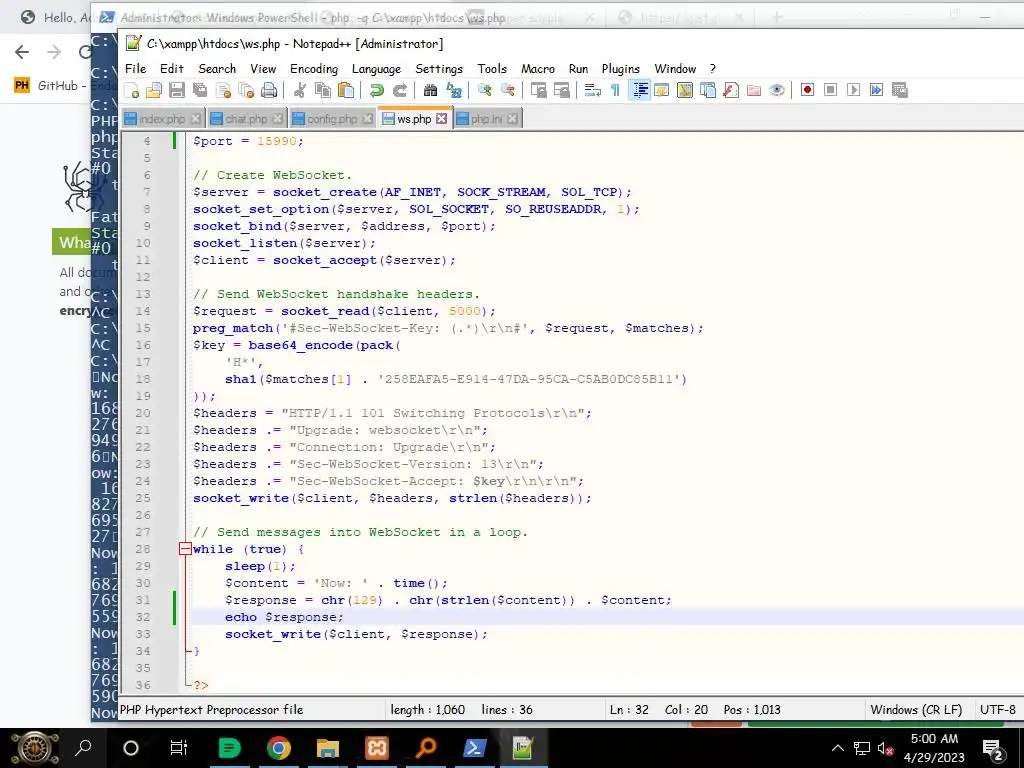Click the Redo toolbar icon

400,90
